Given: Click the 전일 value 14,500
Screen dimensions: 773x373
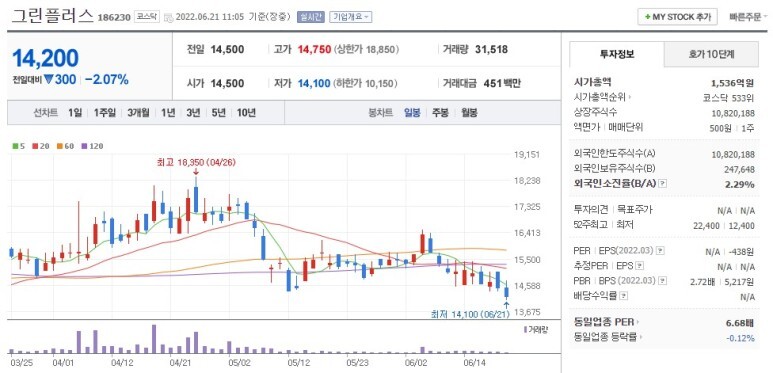Looking at the screenshot, I should 227,49.
